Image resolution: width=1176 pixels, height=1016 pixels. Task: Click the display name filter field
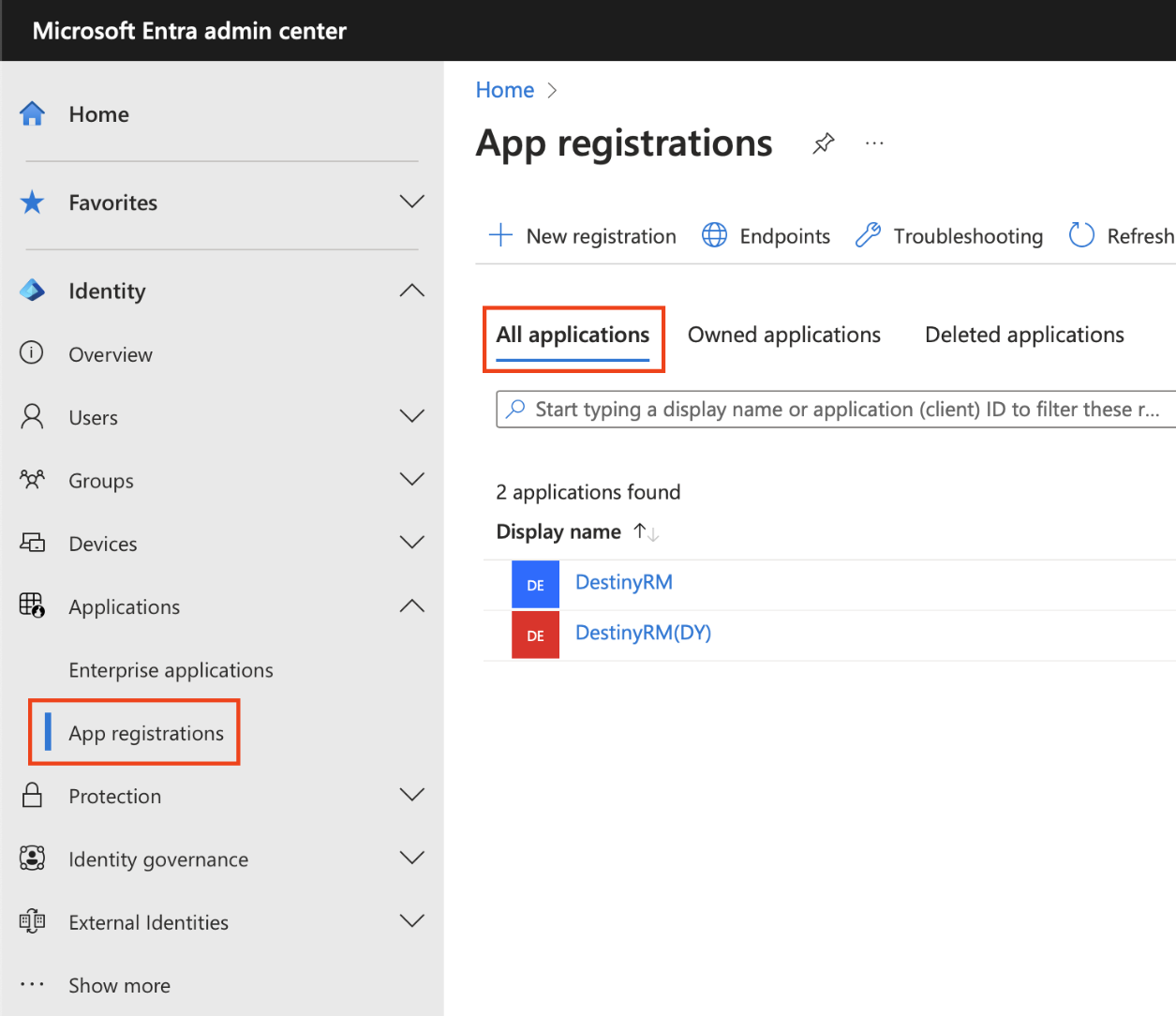[834, 409]
